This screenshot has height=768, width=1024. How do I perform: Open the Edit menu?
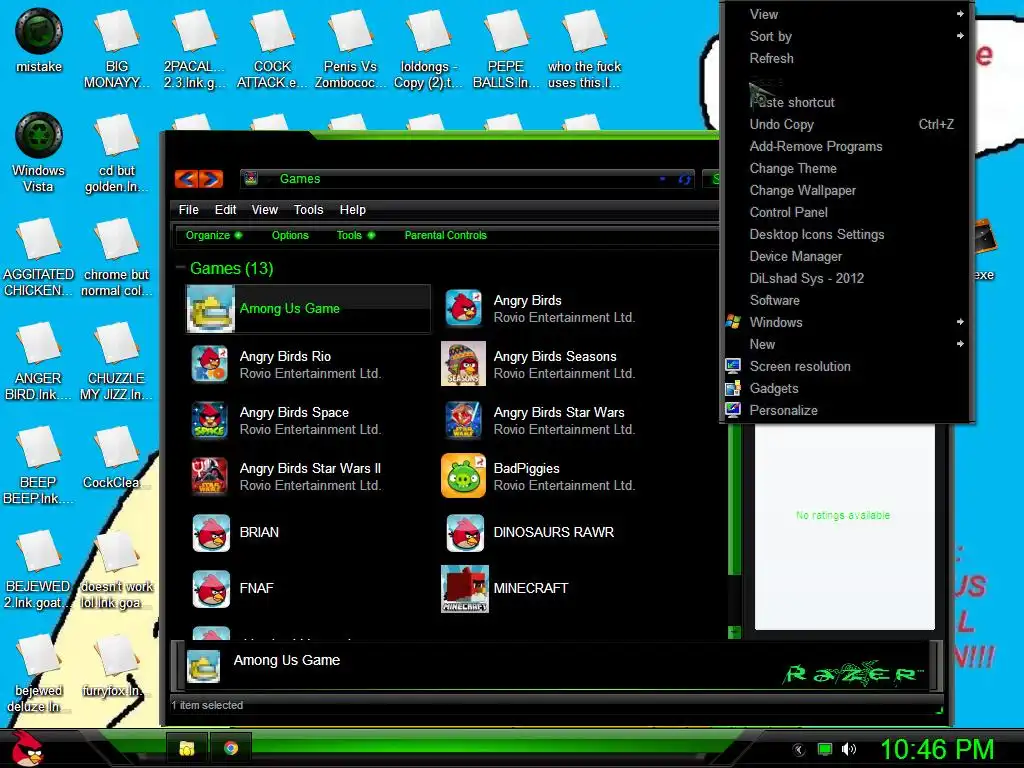coord(225,210)
